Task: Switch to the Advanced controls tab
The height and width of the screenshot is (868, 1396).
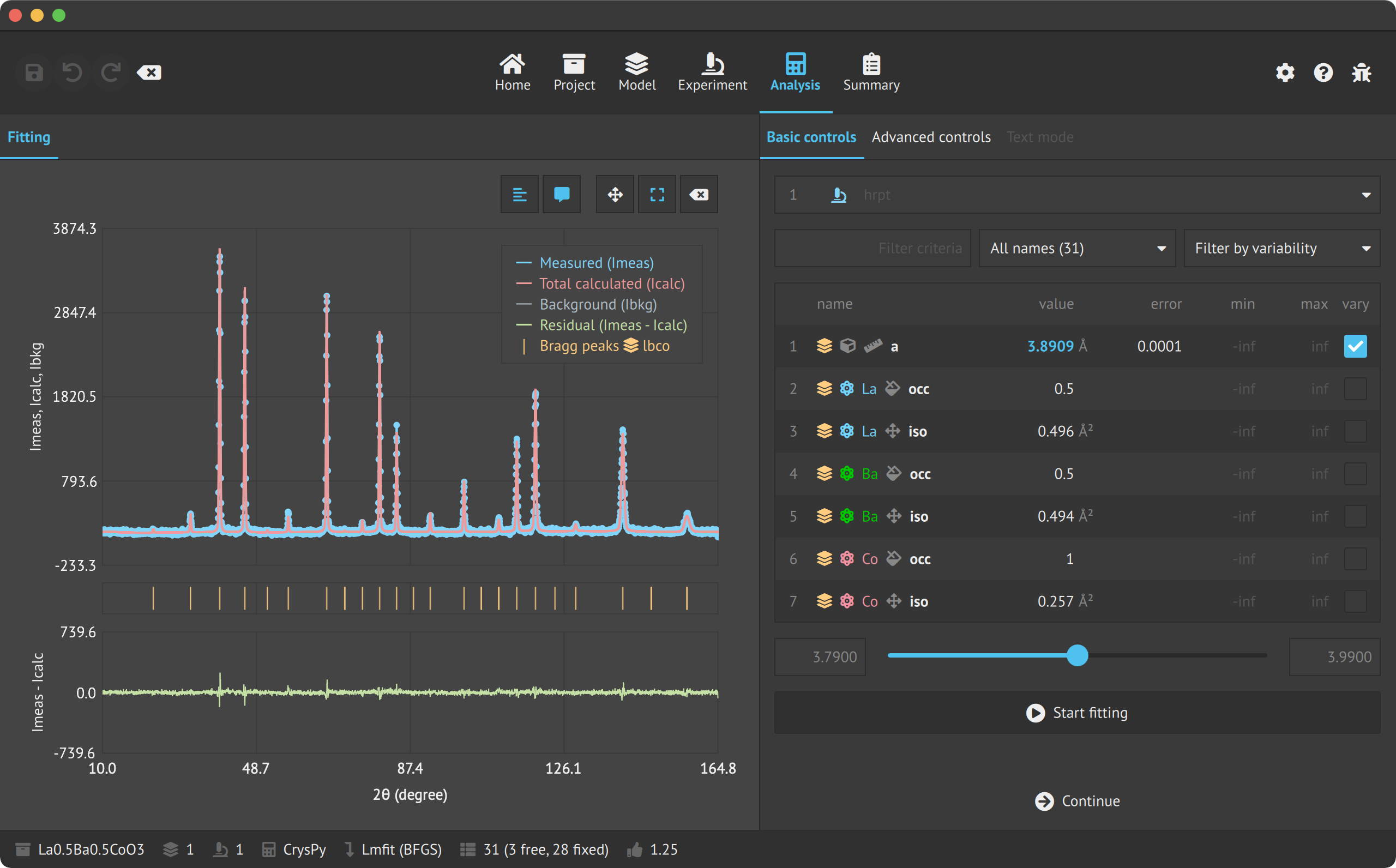Action: click(930, 137)
